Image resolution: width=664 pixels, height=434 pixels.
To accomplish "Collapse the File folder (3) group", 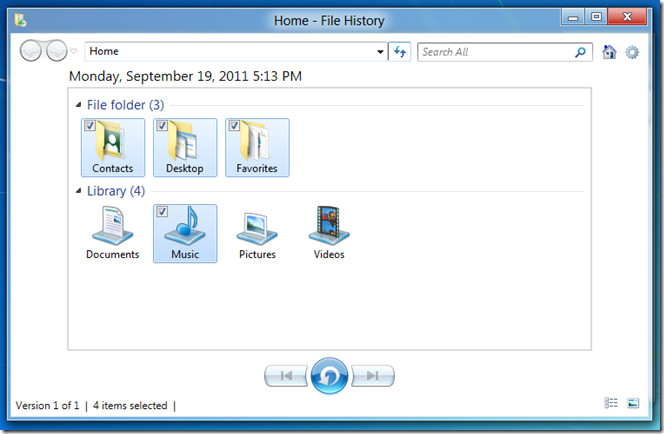I will pyautogui.click(x=78, y=105).
